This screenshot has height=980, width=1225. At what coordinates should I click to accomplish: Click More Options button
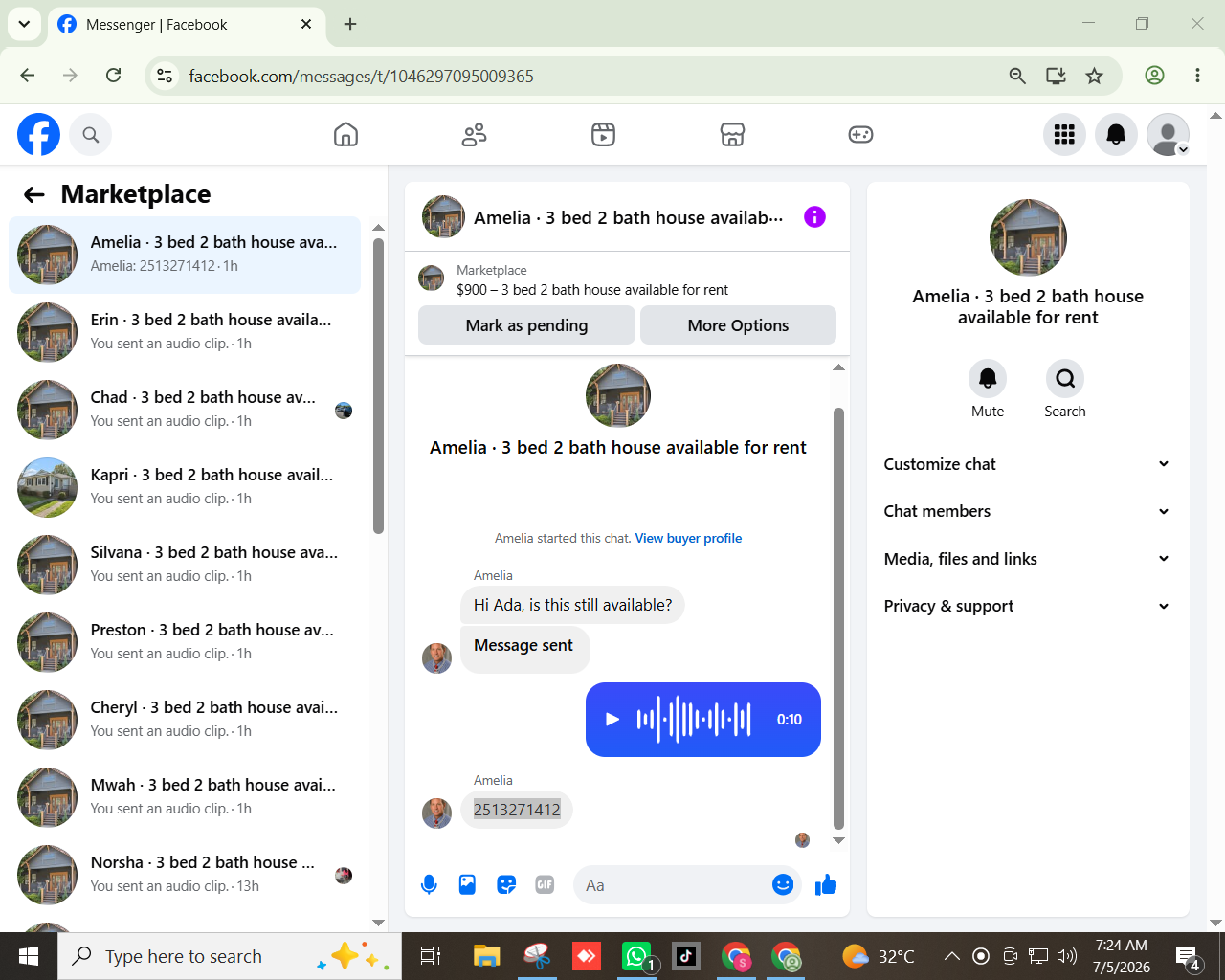click(x=738, y=325)
